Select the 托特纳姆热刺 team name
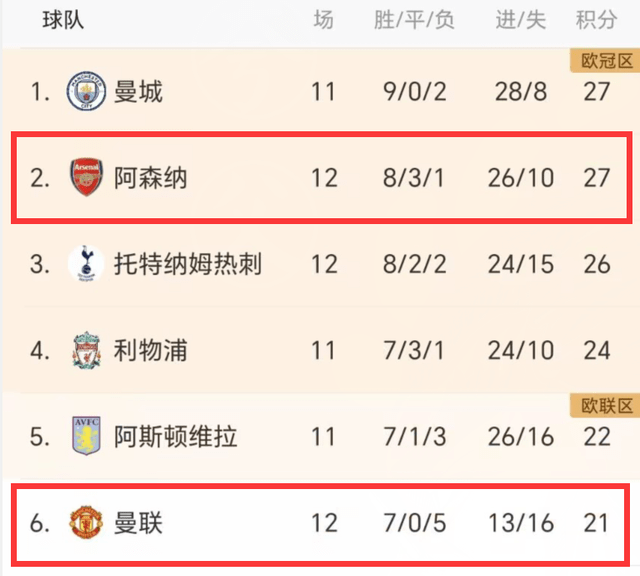Screen dimensions: 640x576 tap(187, 264)
